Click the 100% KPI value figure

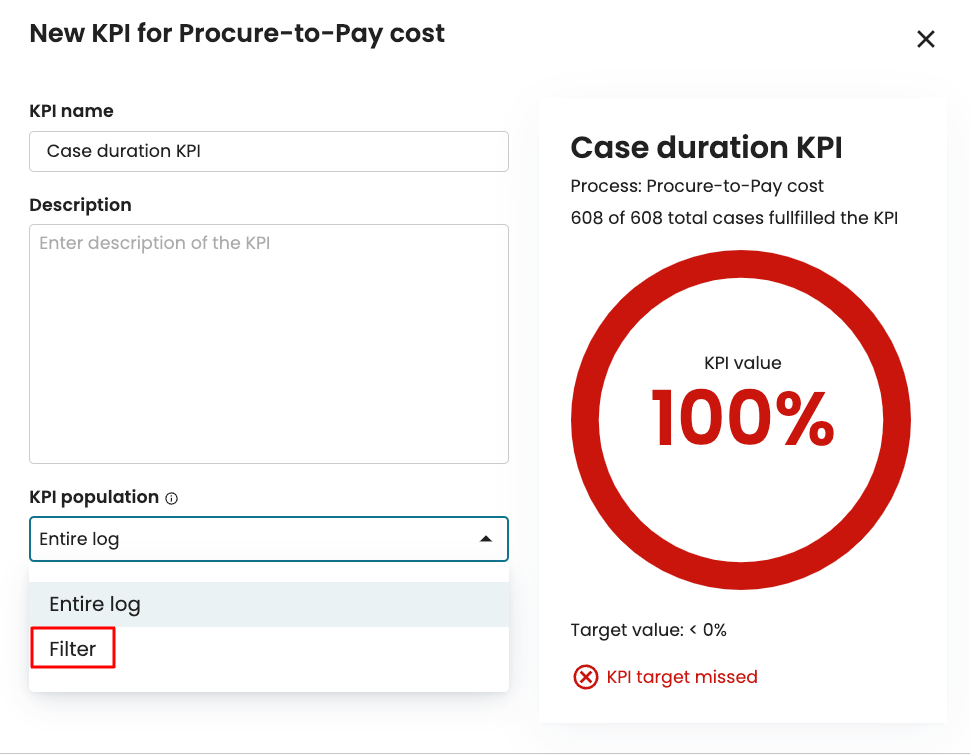[742, 417]
